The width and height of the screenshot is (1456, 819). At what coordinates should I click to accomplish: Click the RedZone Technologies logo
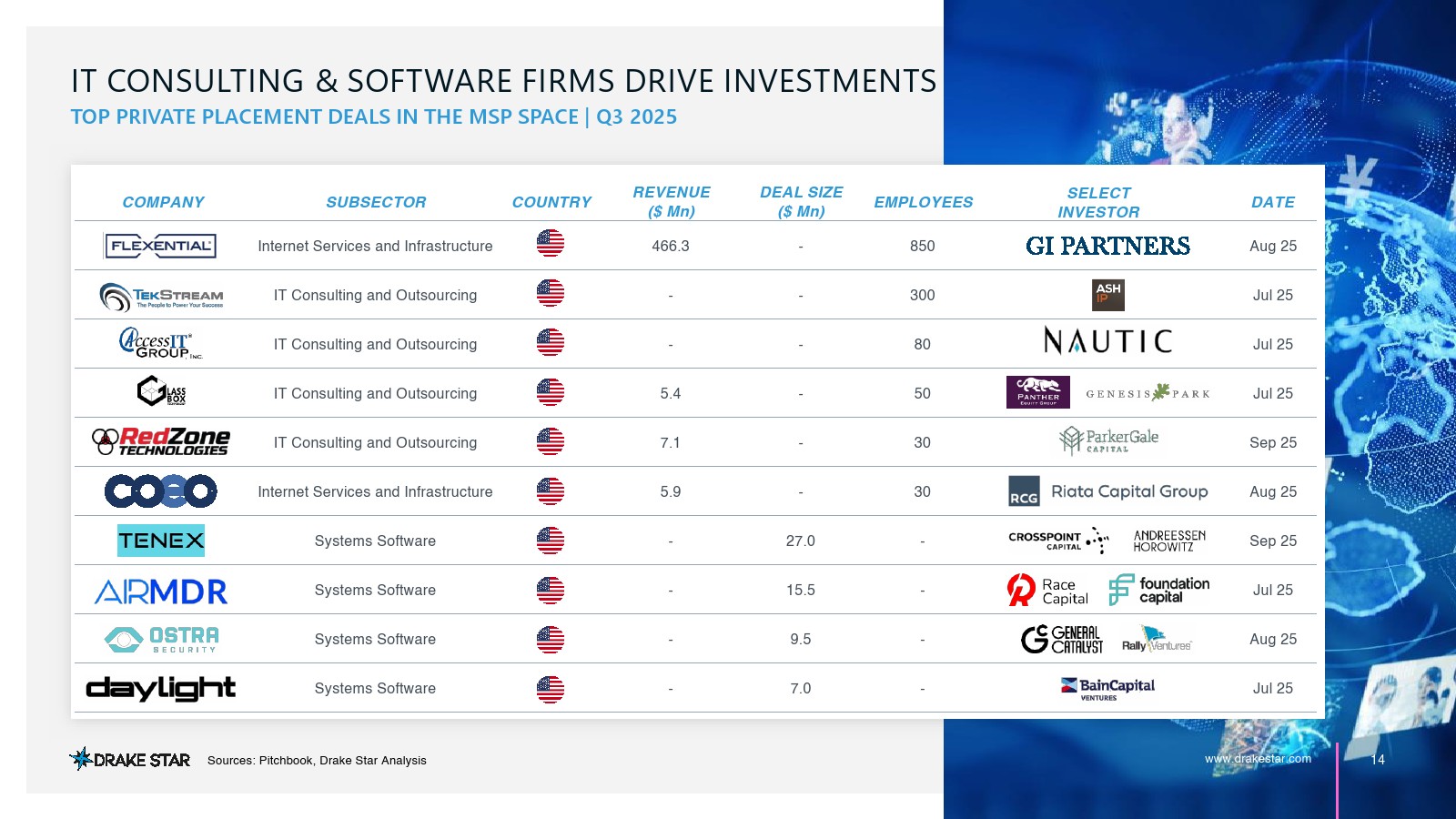click(x=161, y=442)
